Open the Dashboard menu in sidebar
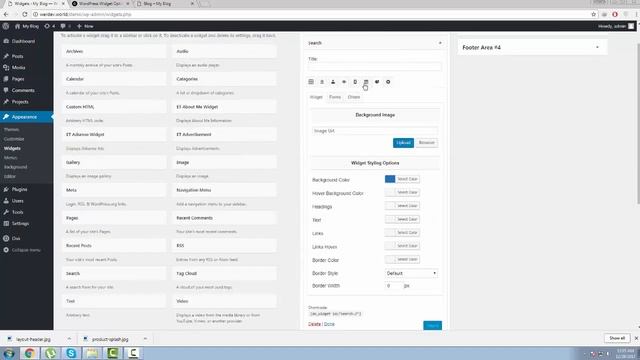This screenshot has width=640, height=360. (23, 41)
